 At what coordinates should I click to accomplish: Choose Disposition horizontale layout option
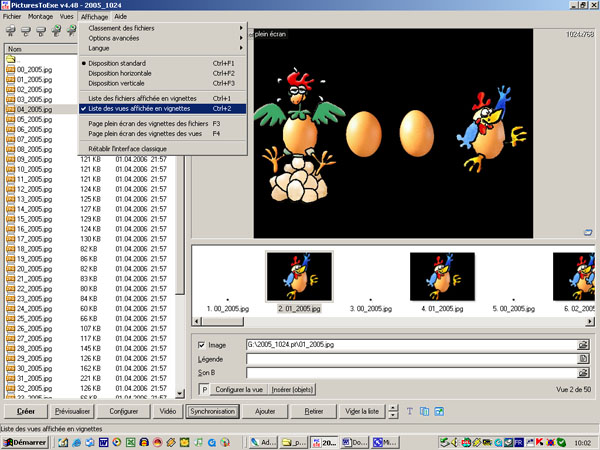pos(162,73)
